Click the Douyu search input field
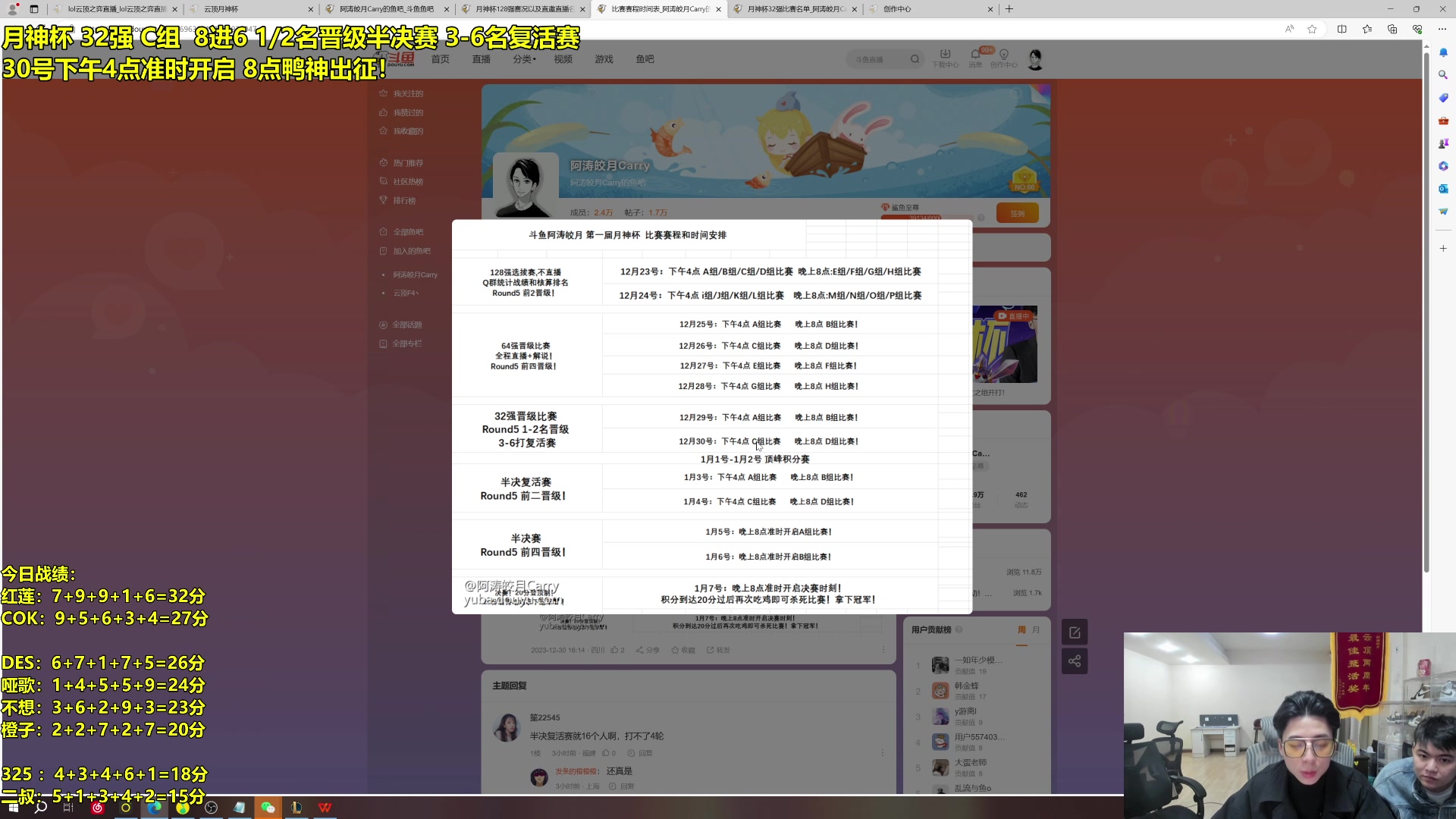Screen dimensions: 1456x819 pyautogui.click(x=878, y=59)
